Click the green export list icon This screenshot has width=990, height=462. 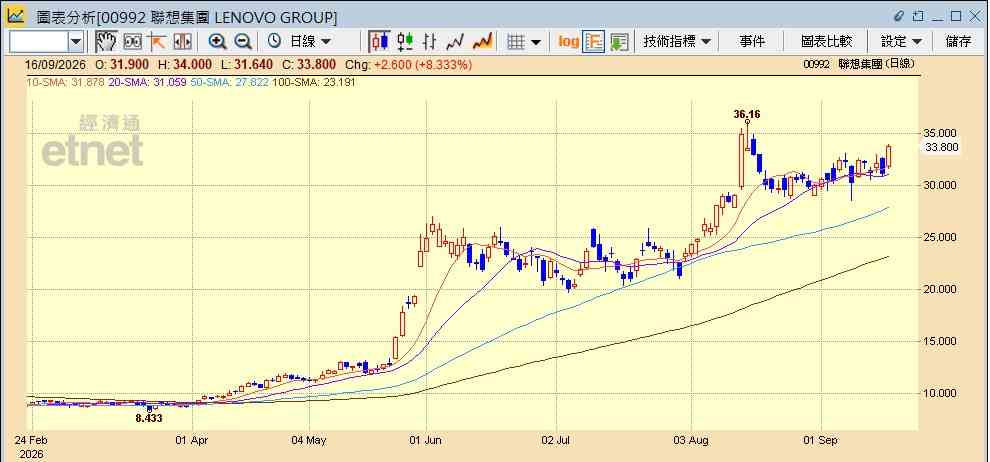click(619, 42)
